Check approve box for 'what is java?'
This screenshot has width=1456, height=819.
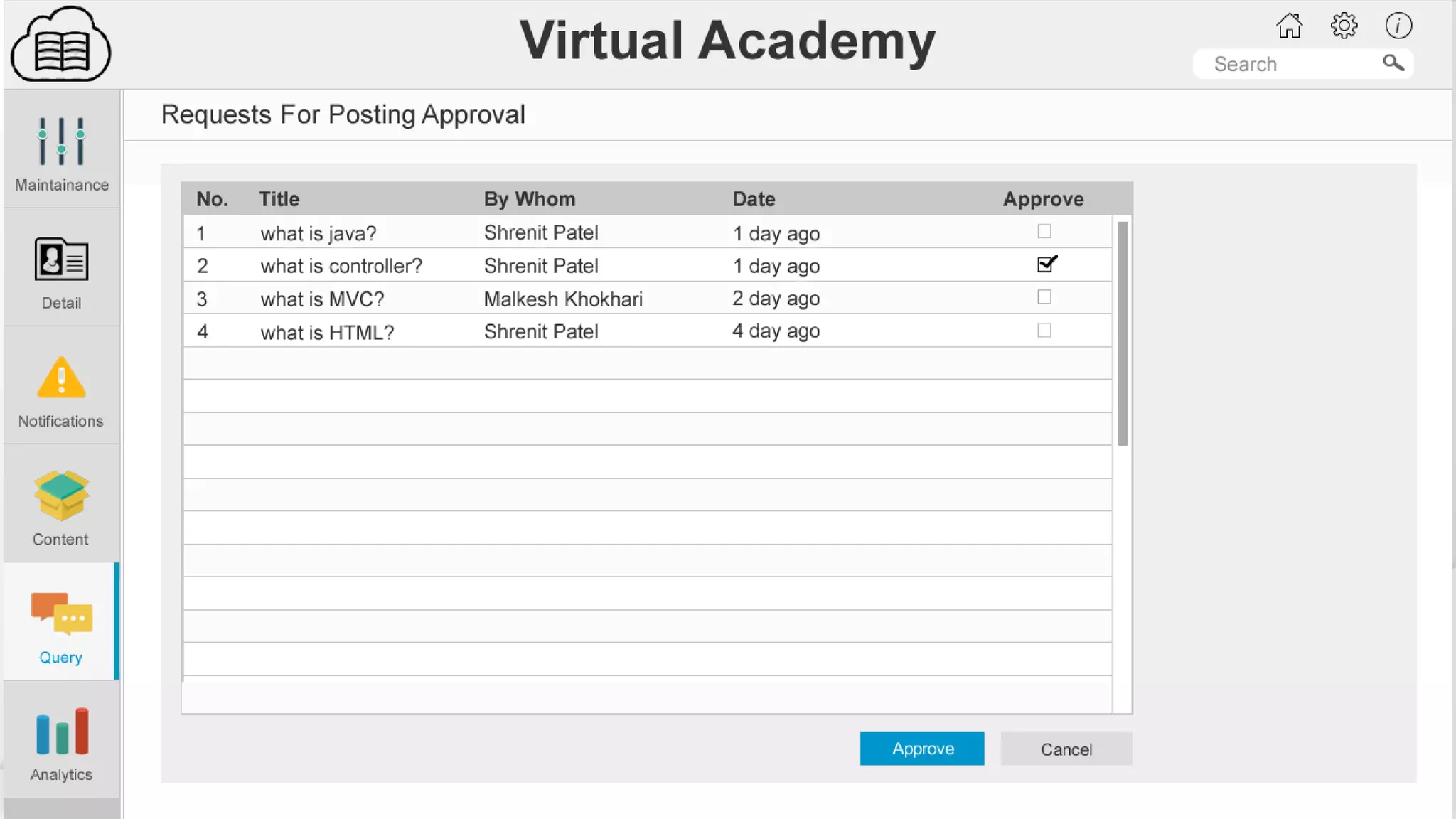click(x=1044, y=231)
